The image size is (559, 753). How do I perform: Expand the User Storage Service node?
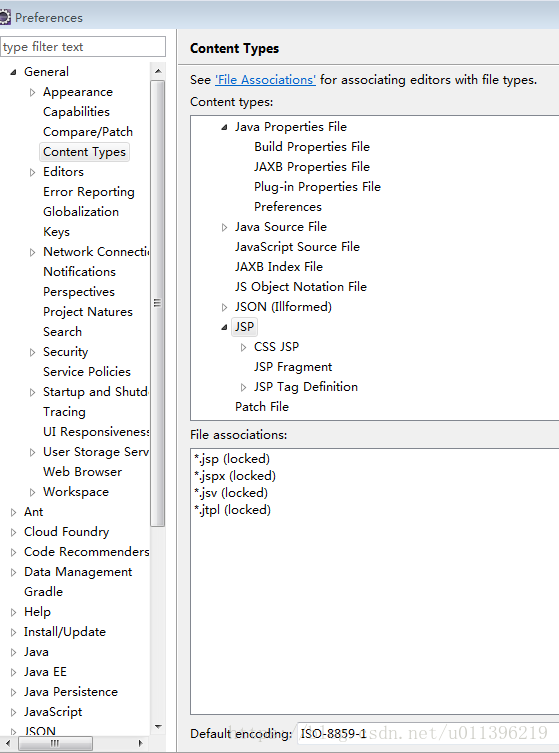[32, 452]
